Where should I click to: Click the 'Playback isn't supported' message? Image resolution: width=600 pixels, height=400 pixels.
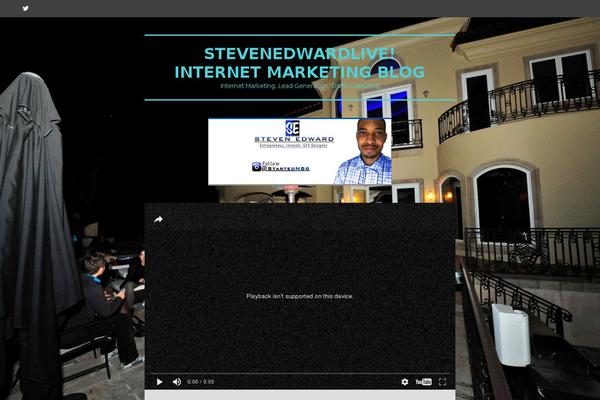[299, 296]
